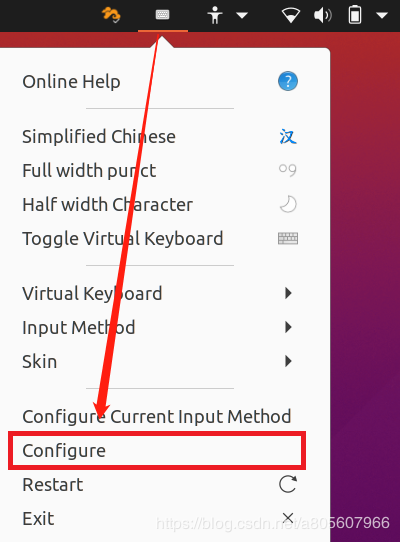The width and height of the screenshot is (400, 542).
Task: Click the volume speaker icon
Action: 322,16
